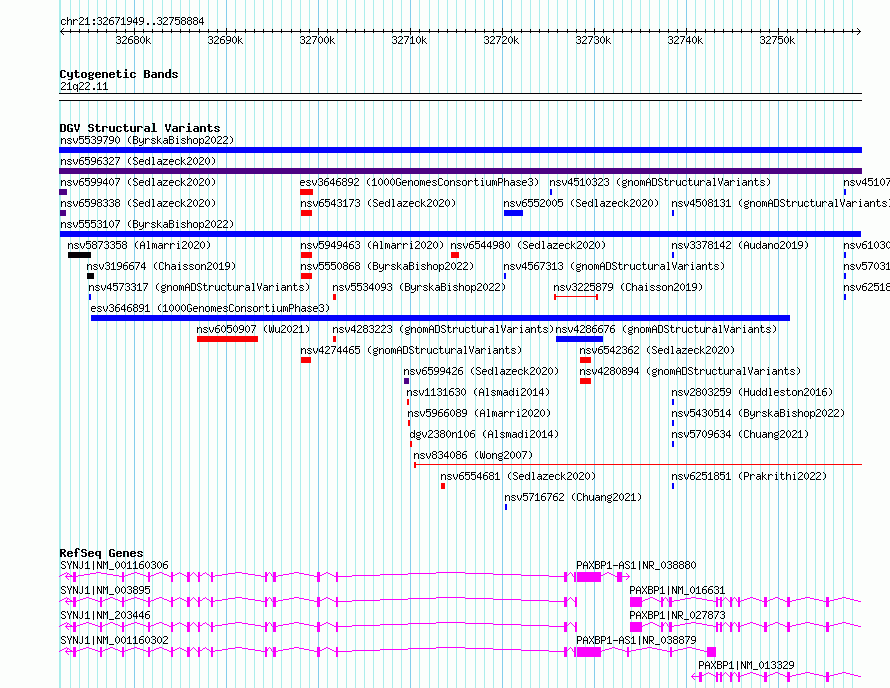Open nsv4508131 gnomAD variant label
The height and width of the screenshot is (688, 890).
click(x=780, y=203)
